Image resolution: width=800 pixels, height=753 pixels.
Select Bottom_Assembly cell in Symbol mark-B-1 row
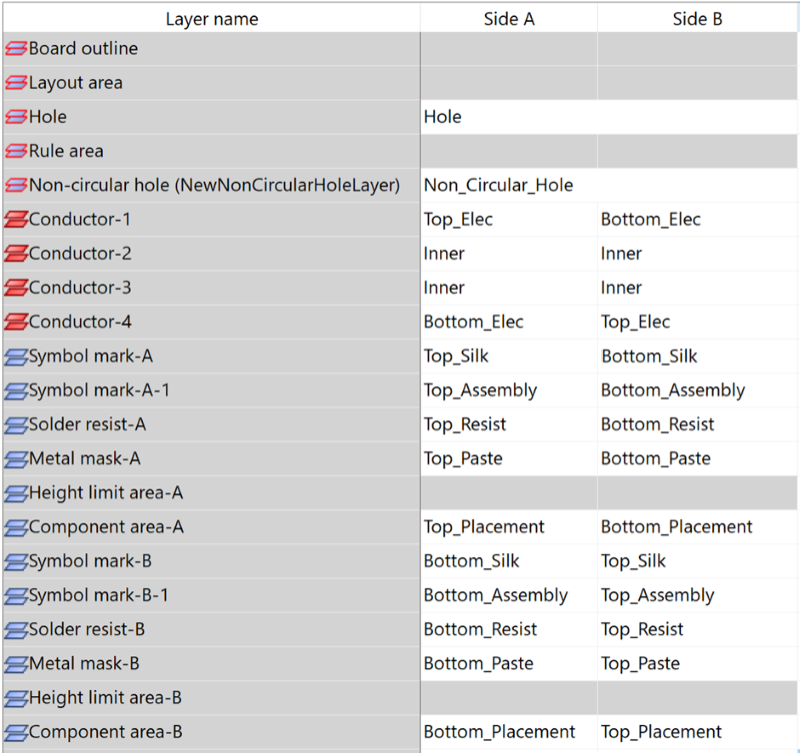509,595
